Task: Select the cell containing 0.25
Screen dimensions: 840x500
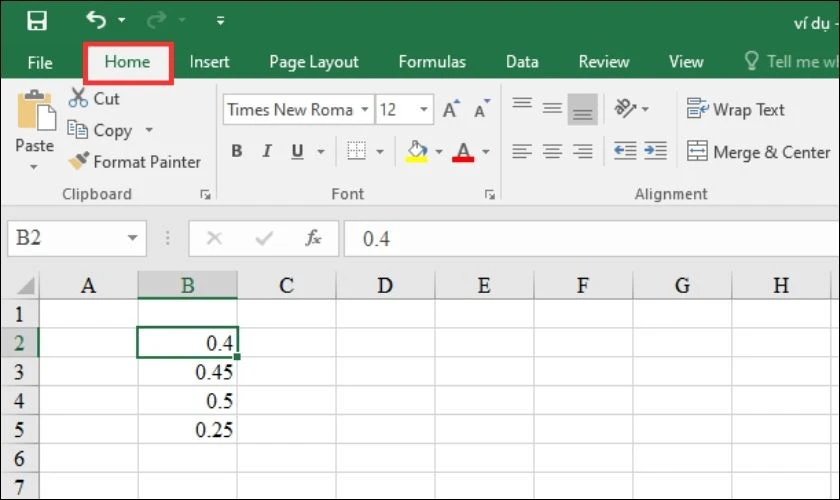Action: pos(188,429)
